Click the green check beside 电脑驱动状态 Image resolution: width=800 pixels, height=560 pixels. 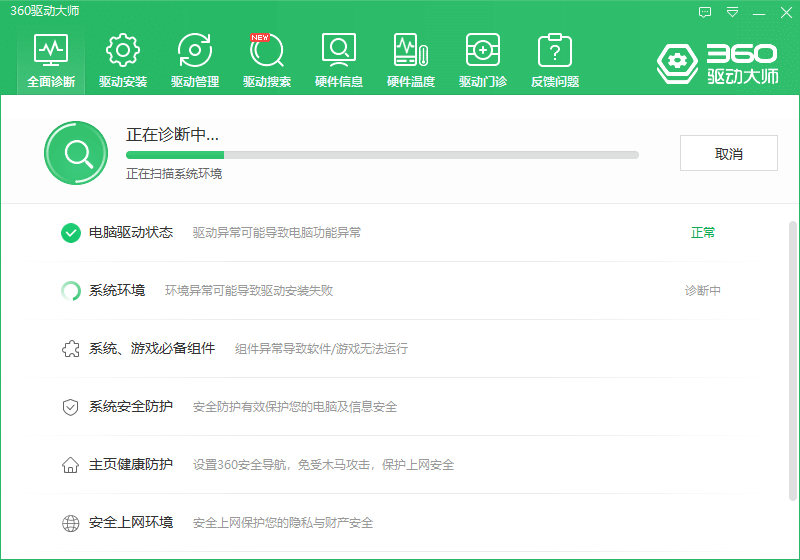[71, 233]
